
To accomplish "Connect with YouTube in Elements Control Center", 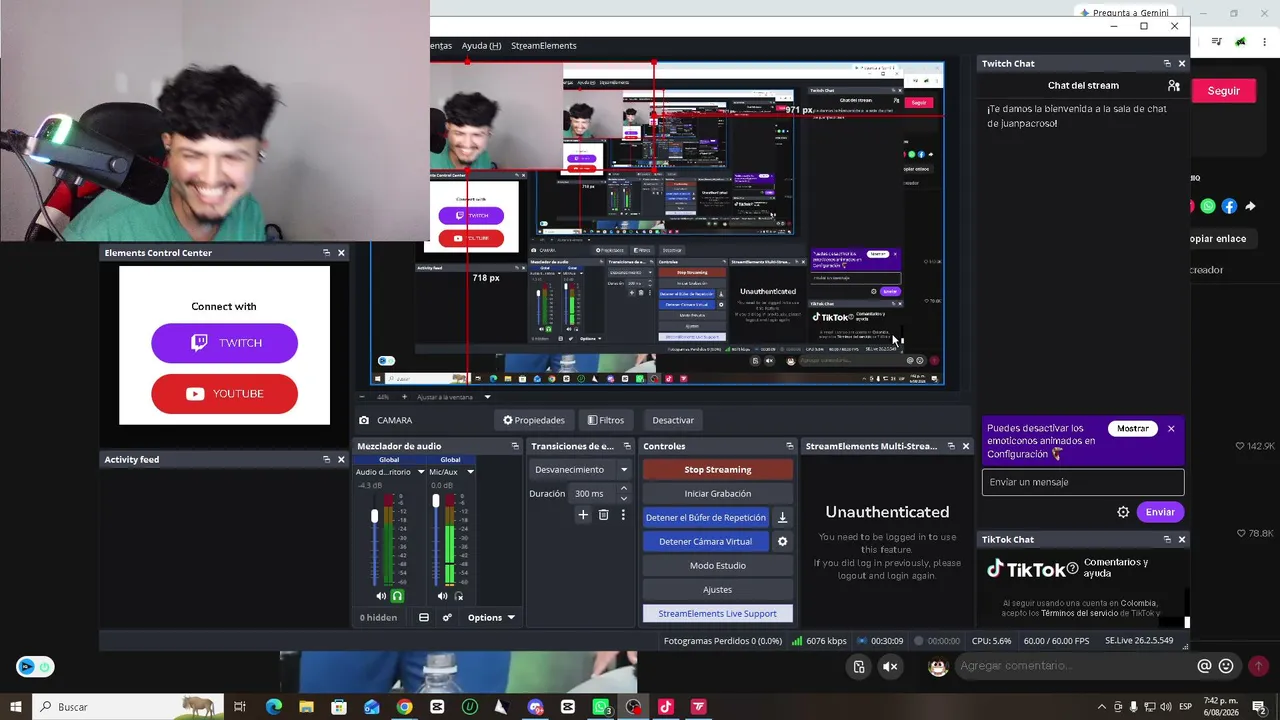I will tap(224, 394).
